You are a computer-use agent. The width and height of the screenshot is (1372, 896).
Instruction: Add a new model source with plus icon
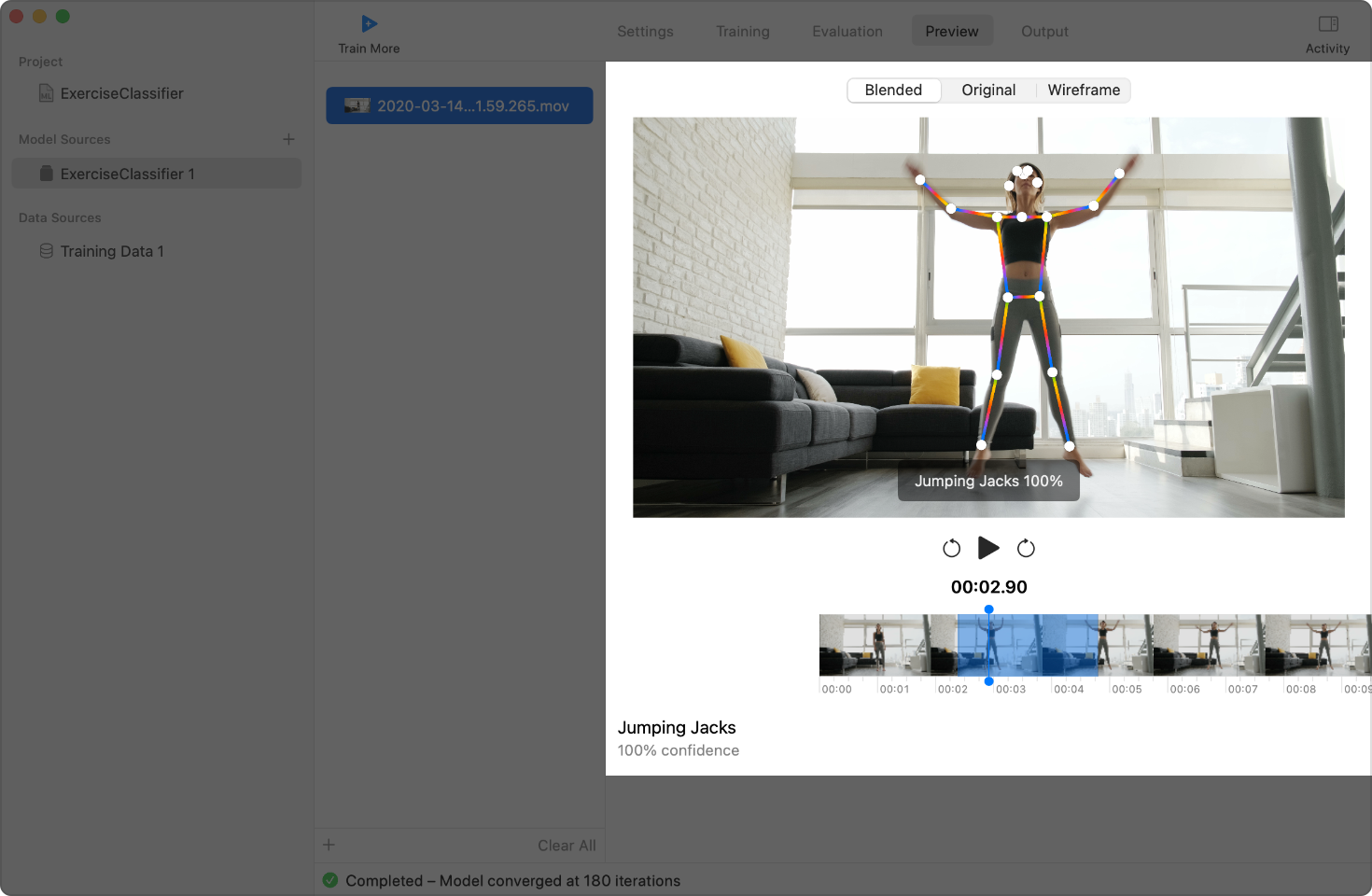pos(288,139)
